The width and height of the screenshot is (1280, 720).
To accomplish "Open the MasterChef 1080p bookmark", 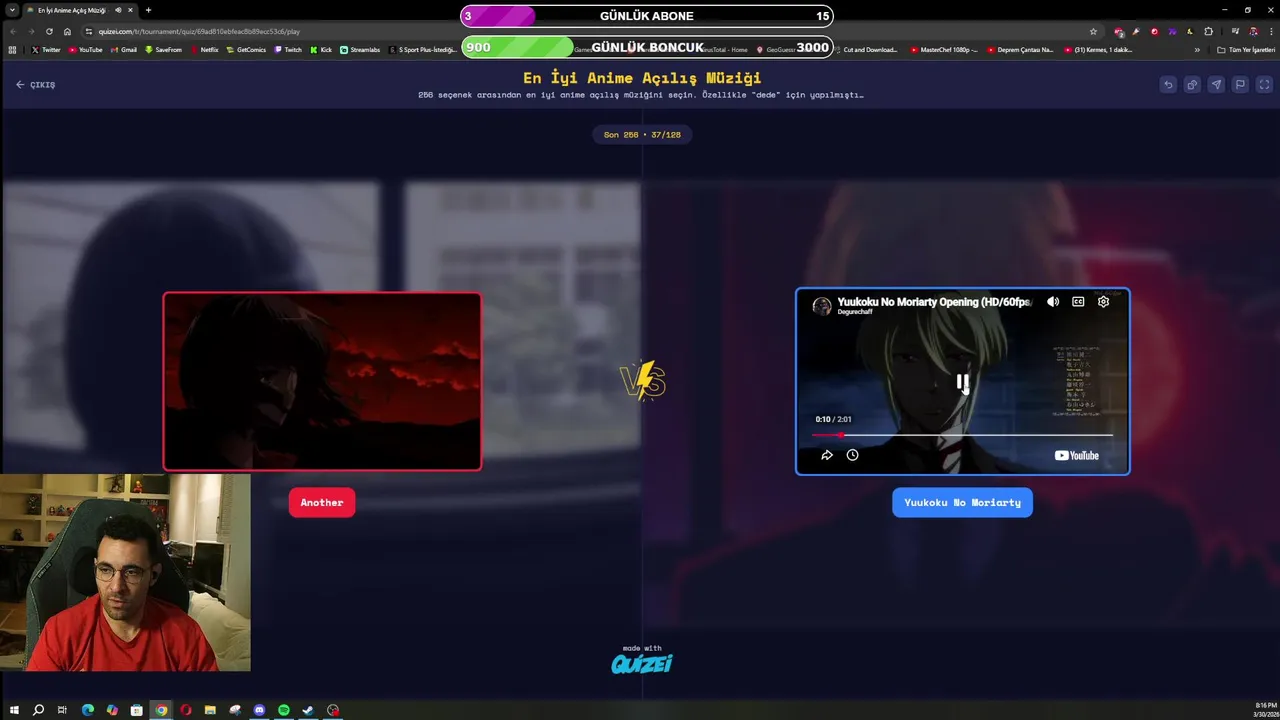I will click(944, 49).
